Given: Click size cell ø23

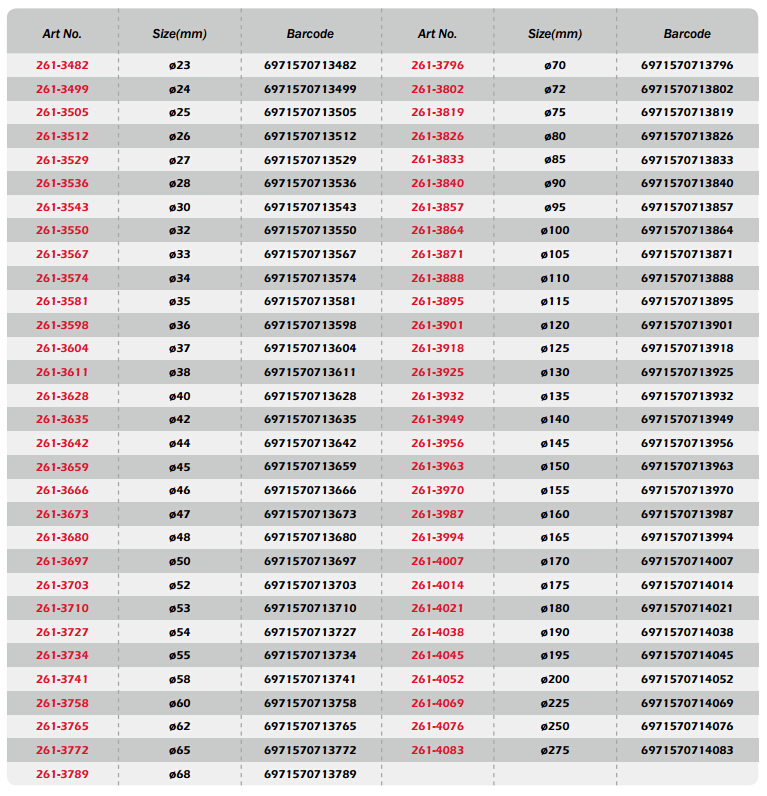Looking at the screenshot, I should coord(180,65).
